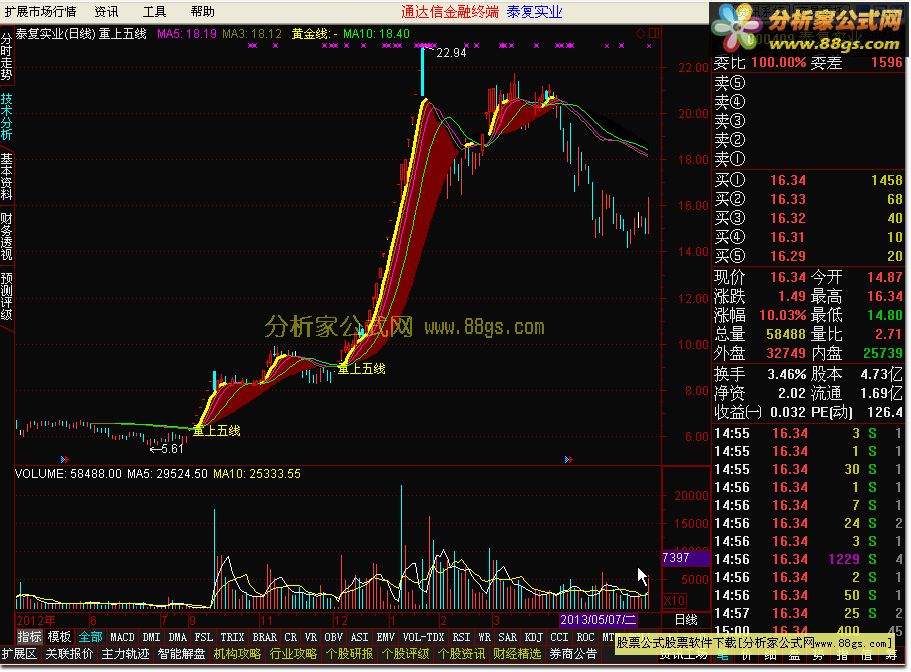Open the 个股评级 link
Image resolution: width=911 pixels, height=672 pixels.
(406, 654)
